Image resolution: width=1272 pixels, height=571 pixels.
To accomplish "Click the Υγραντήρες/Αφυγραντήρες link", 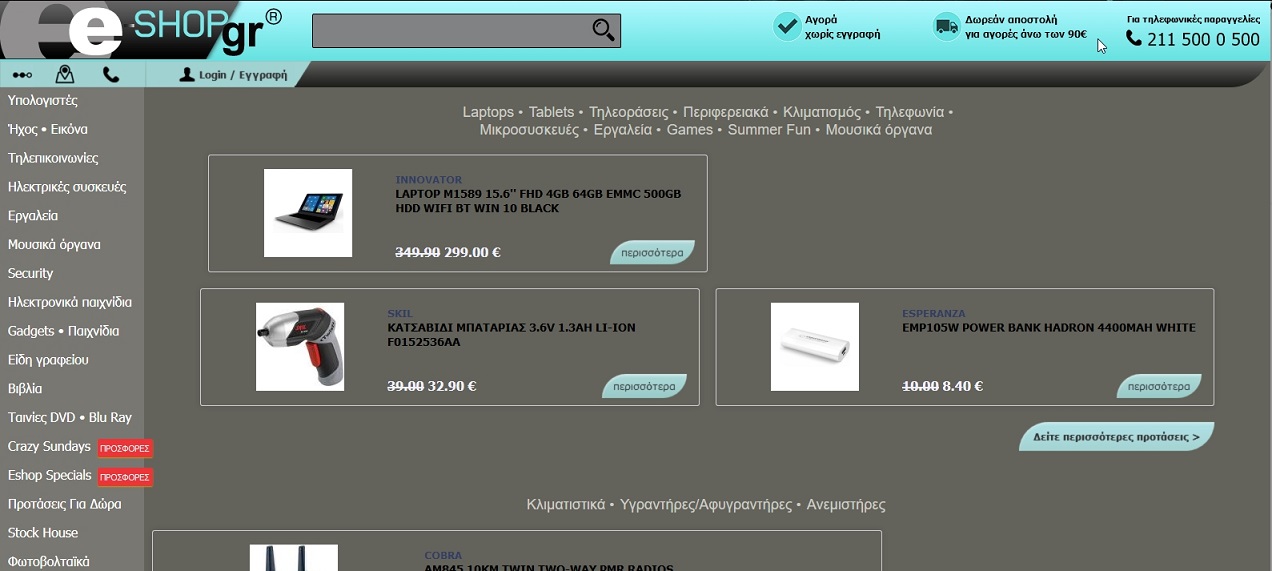I will [706, 505].
